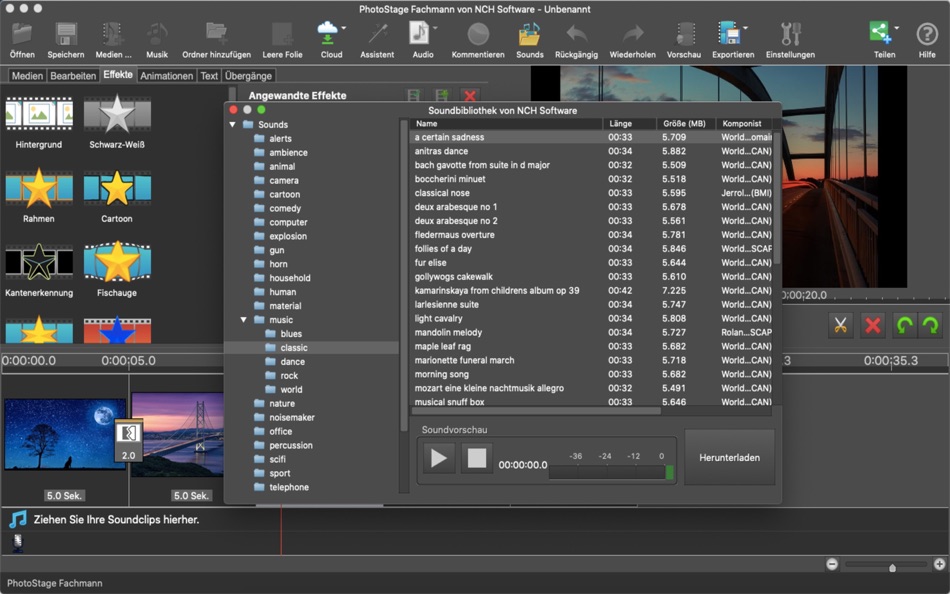950x594 pixels.
Task: Open Teilen dropdown arrow
Action: pyautogui.click(x=897, y=28)
